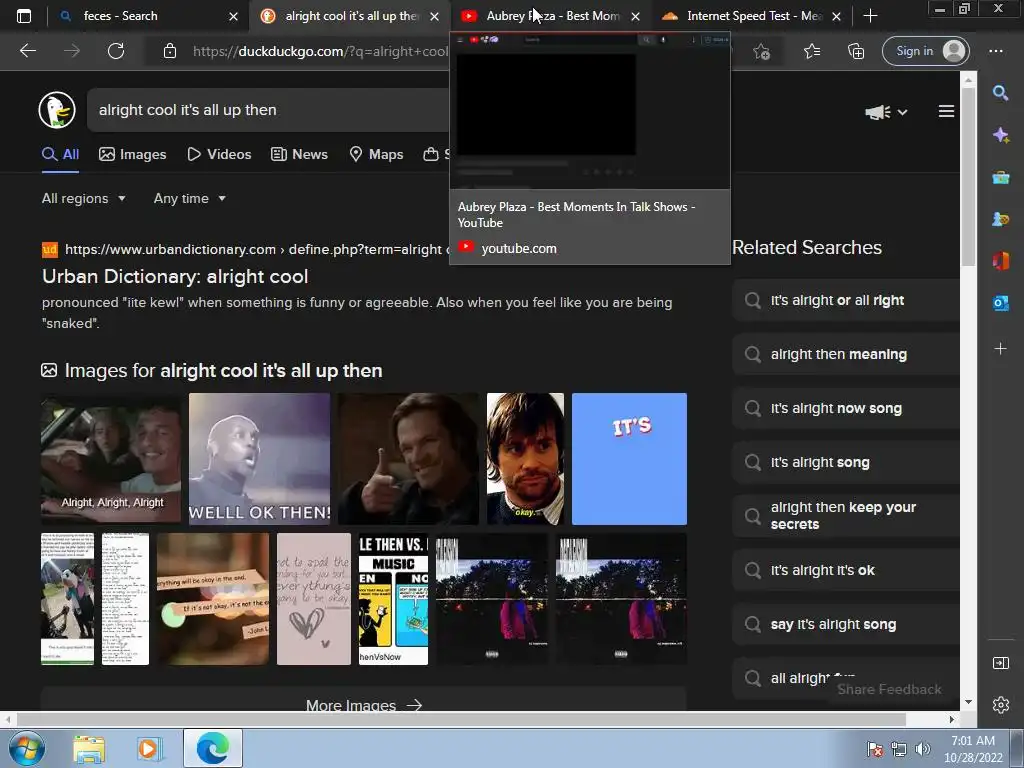1024x768 pixels.
Task: Click the vertical page scrollbar thumb
Action: coord(968,176)
